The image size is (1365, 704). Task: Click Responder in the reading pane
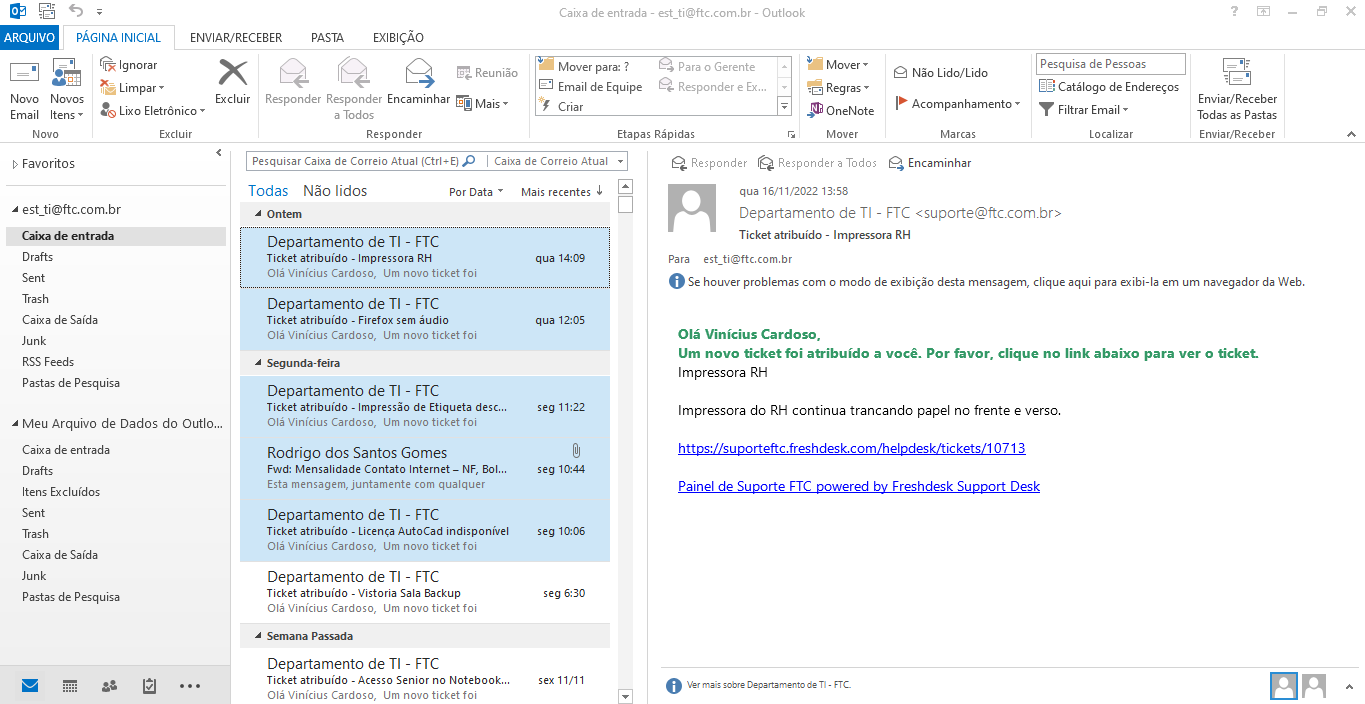pyautogui.click(x=709, y=163)
